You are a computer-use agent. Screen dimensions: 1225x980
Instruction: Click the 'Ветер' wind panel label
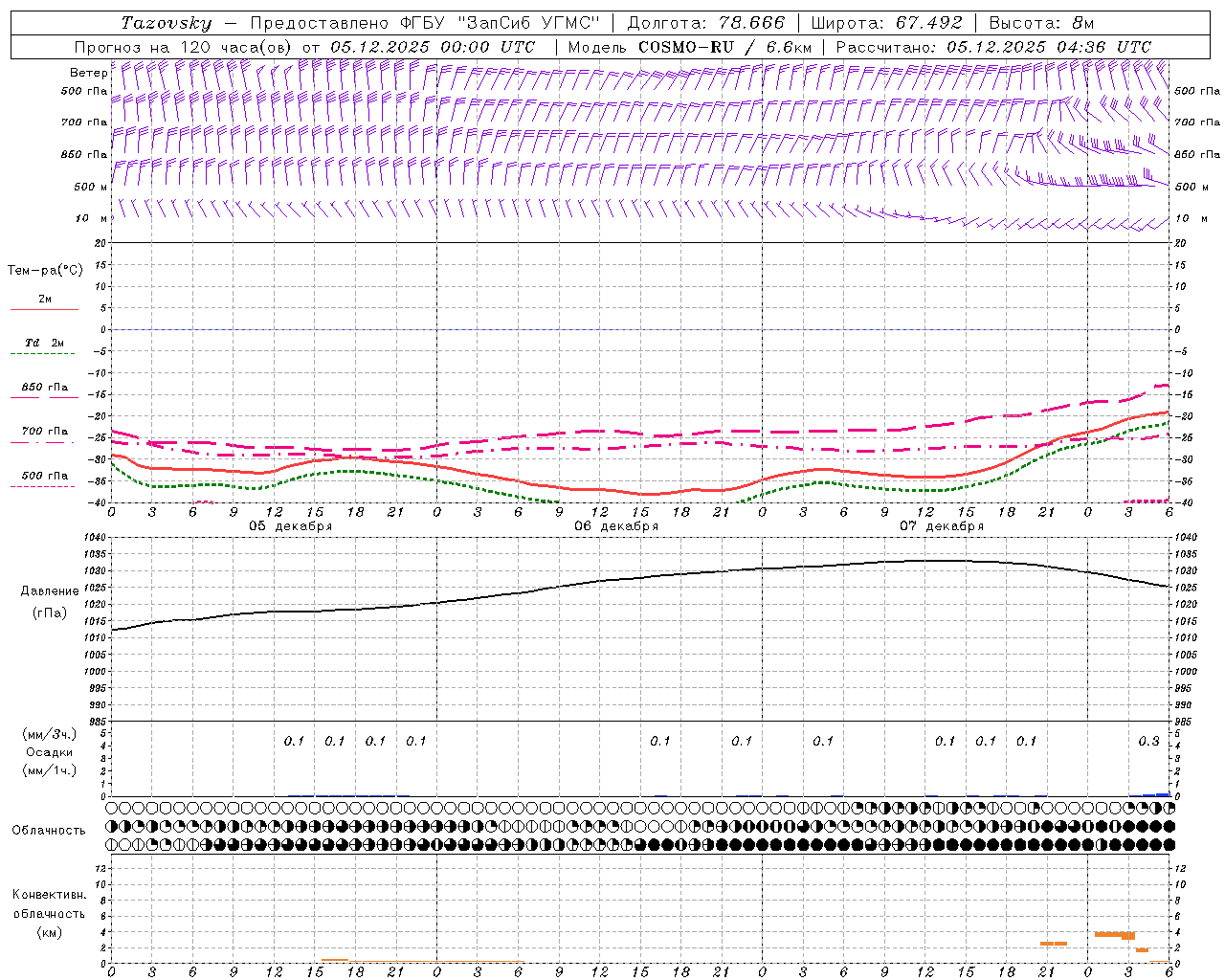pyautogui.click(x=89, y=73)
